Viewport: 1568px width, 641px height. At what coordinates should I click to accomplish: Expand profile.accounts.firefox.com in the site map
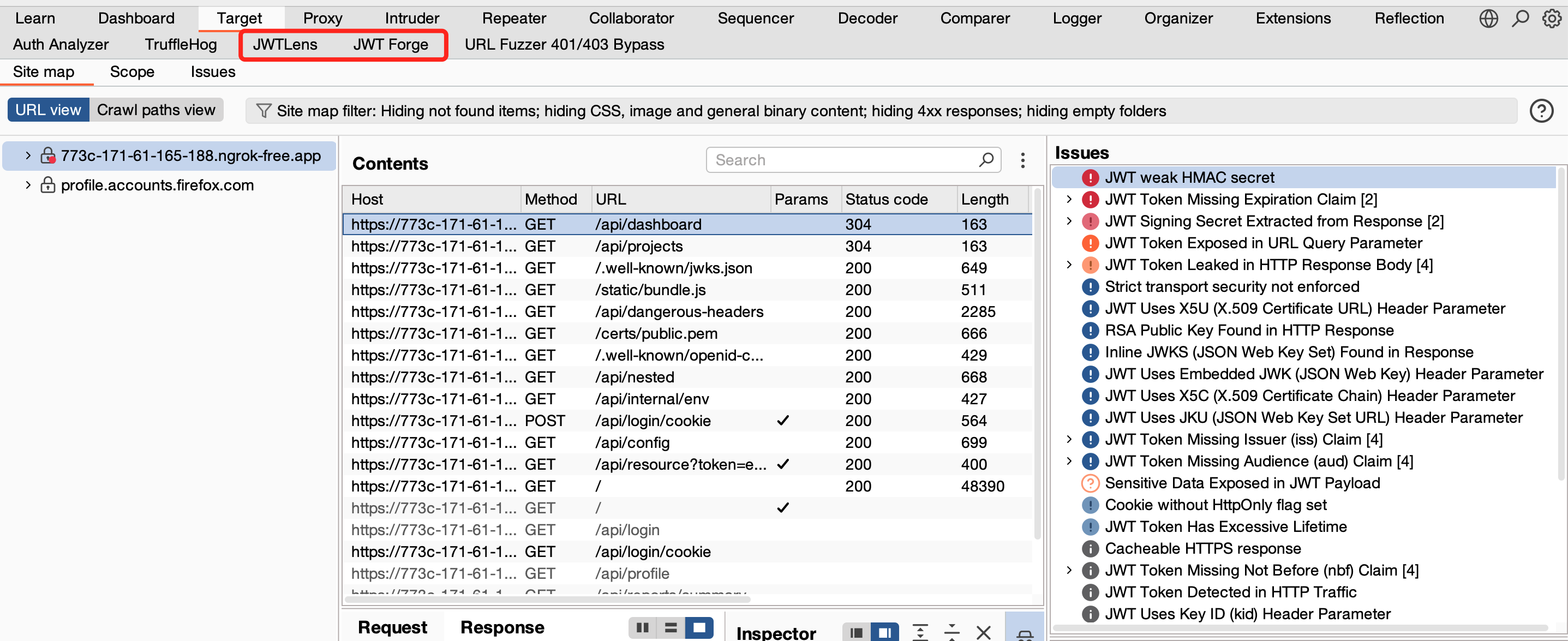pyautogui.click(x=27, y=185)
